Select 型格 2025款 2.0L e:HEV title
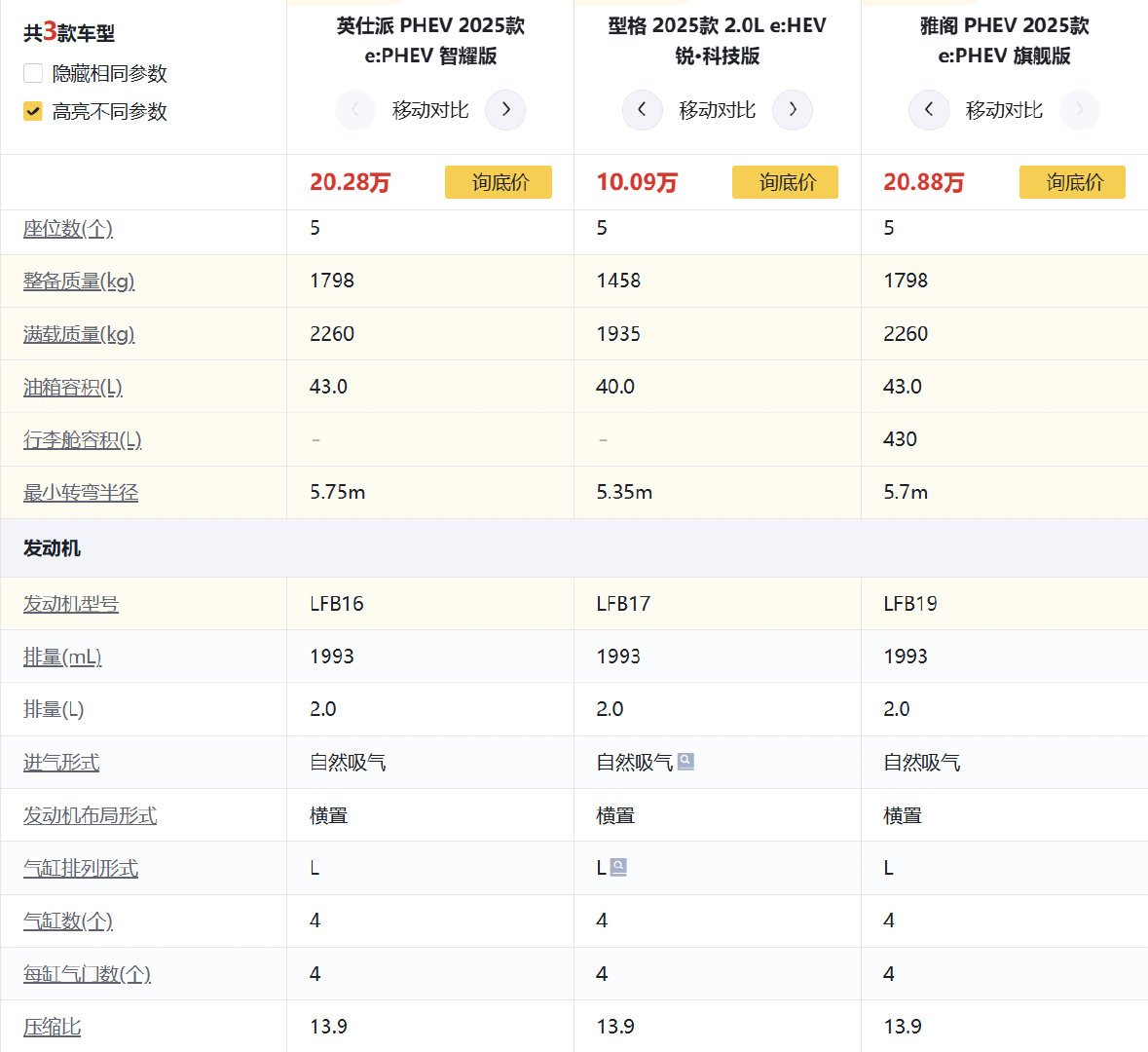Viewport: 1148px width, 1052px height. (x=718, y=40)
